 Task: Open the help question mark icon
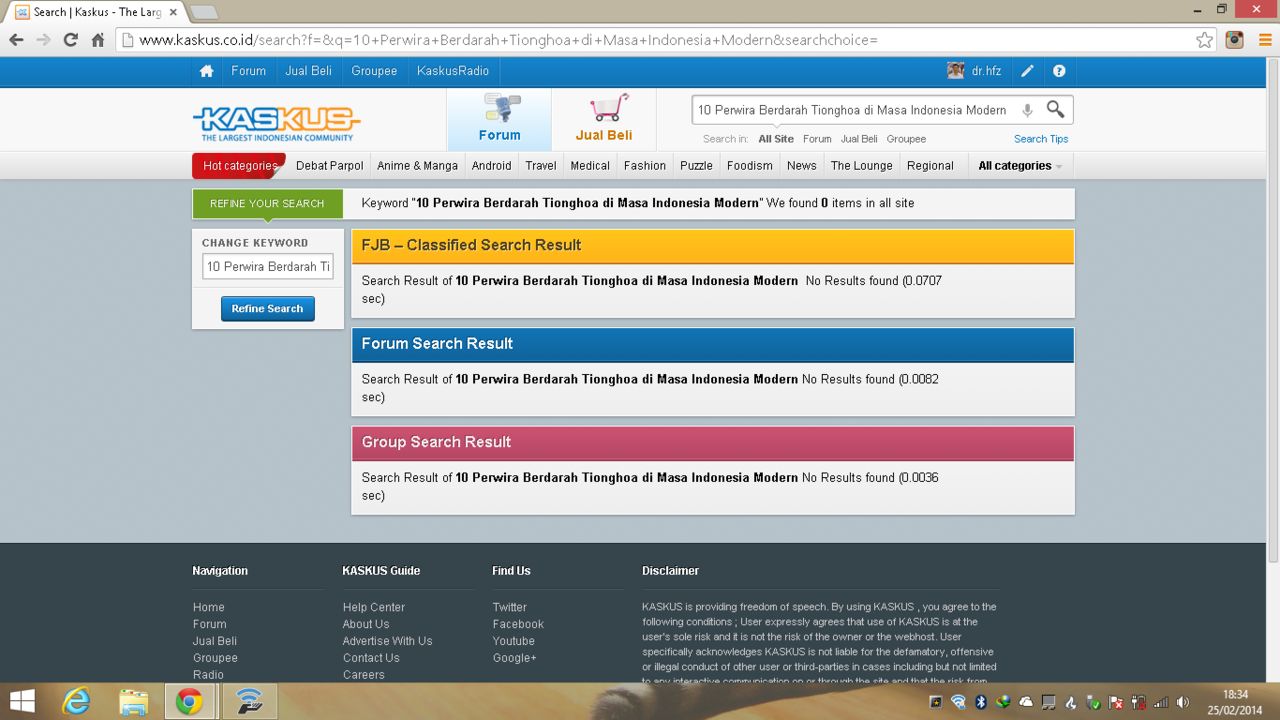(x=1059, y=71)
